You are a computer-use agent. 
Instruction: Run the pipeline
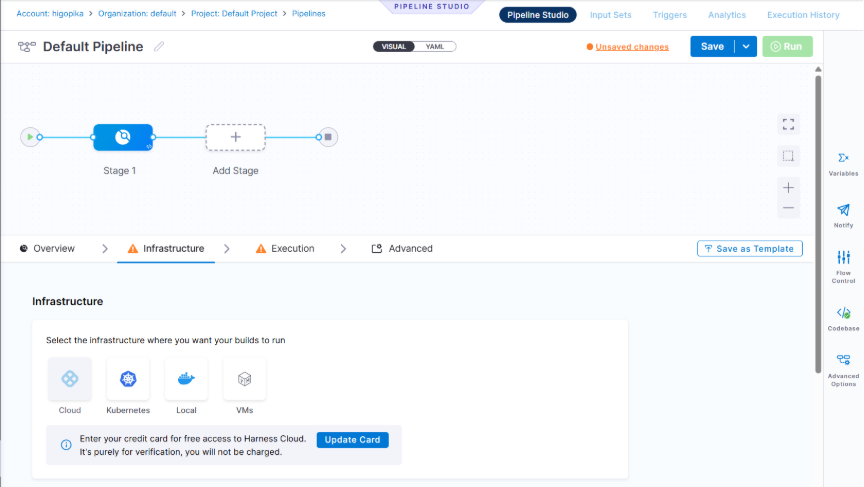click(787, 47)
